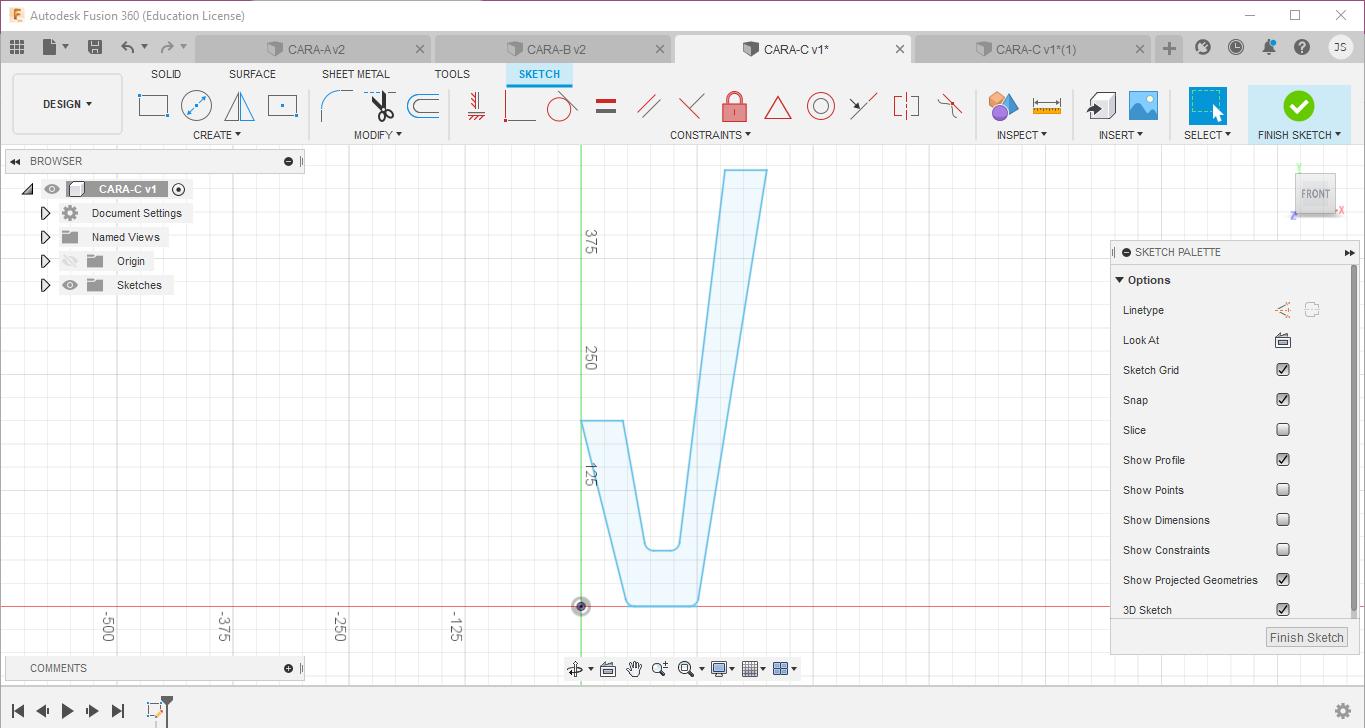Viewport: 1365px width, 728px height.
Task: Undo the last action
Action: pyautogui.click(x=127, y=47)
